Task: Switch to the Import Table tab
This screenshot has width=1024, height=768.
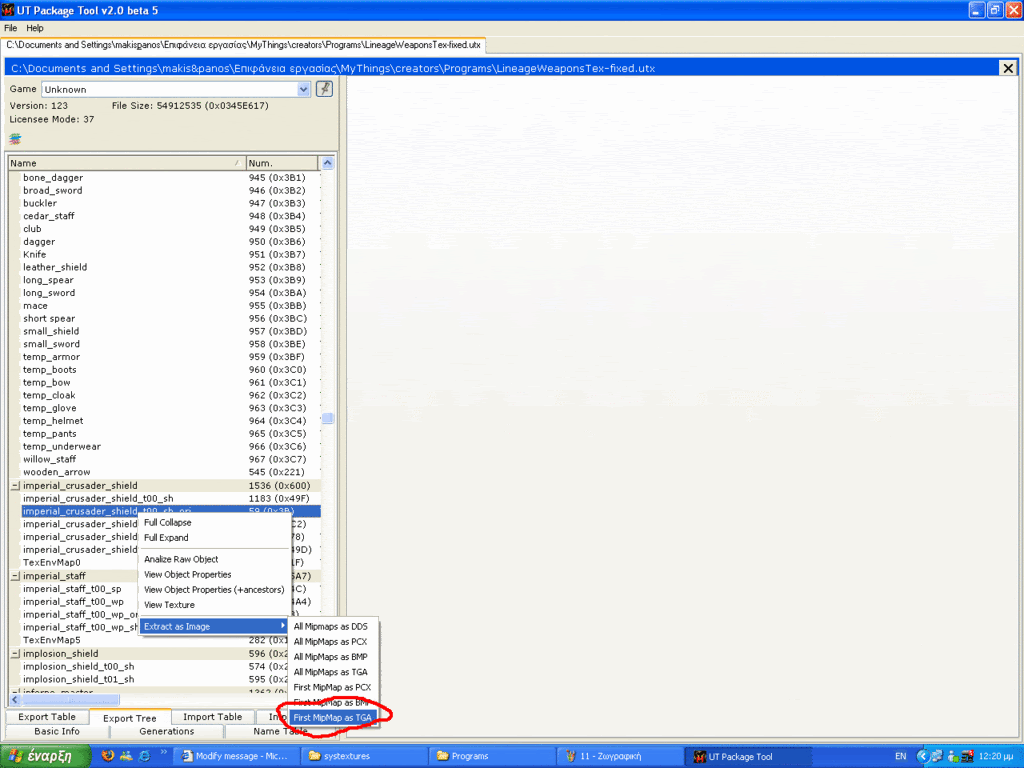Action: coord(212,717)
